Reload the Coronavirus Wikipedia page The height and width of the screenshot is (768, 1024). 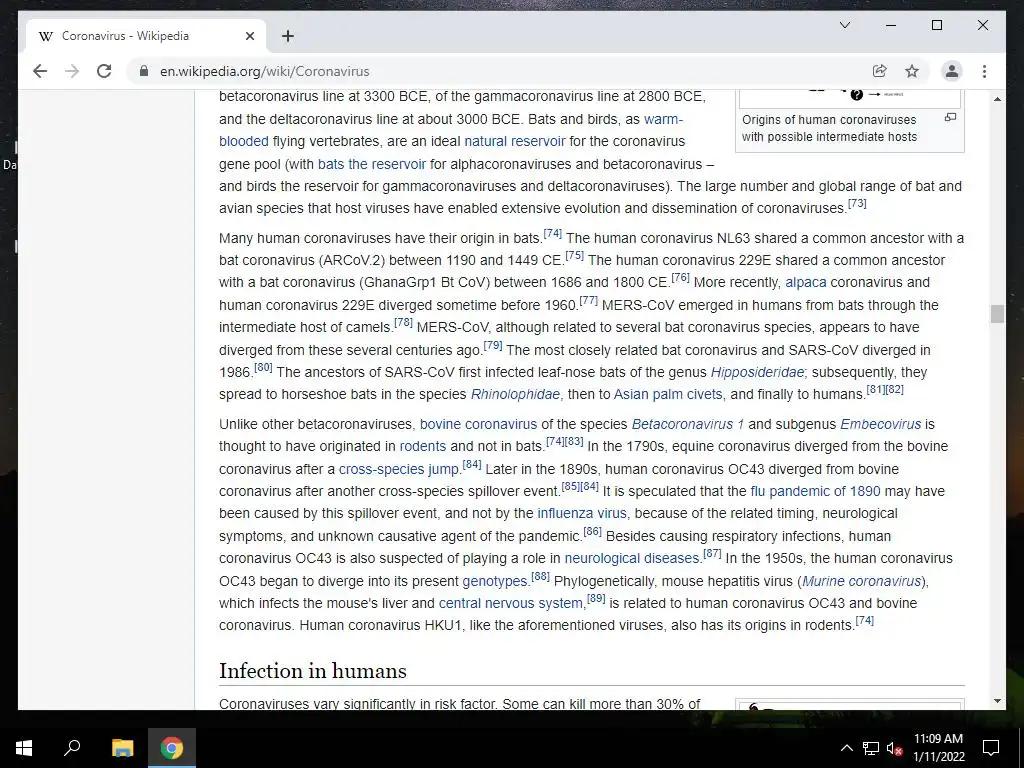pos(104,71)
